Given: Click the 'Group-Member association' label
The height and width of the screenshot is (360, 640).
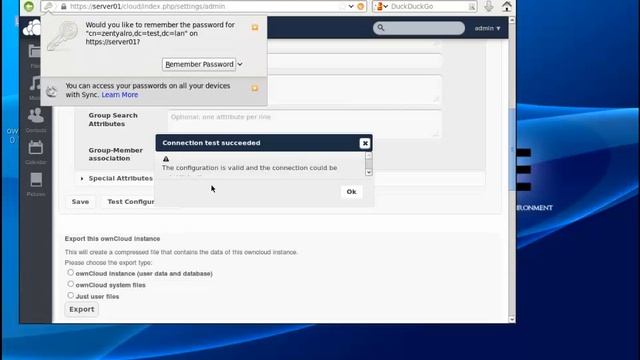Looking at the screenshot, I should 116,154.
